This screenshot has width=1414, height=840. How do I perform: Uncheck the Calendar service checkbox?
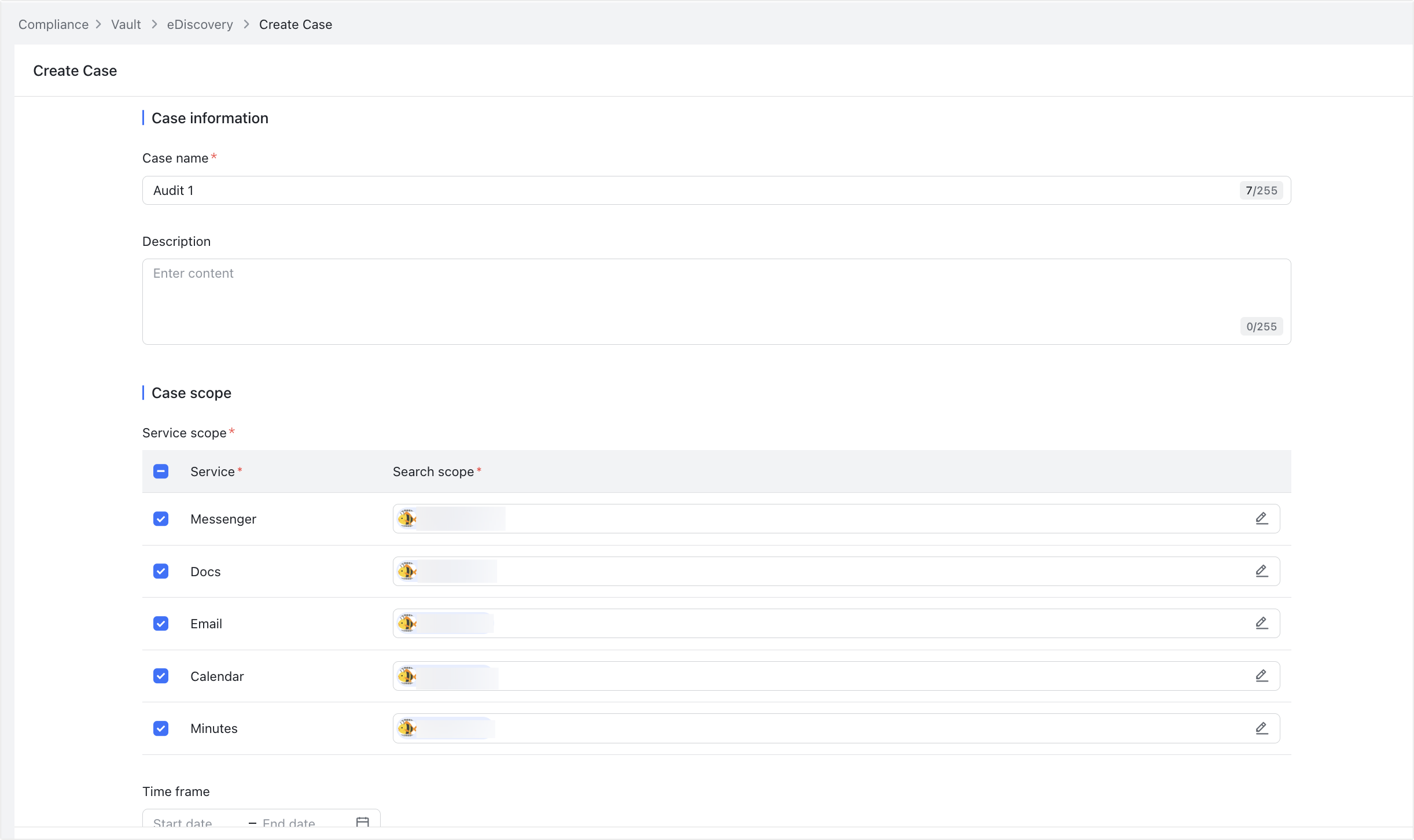click(161, 675)
